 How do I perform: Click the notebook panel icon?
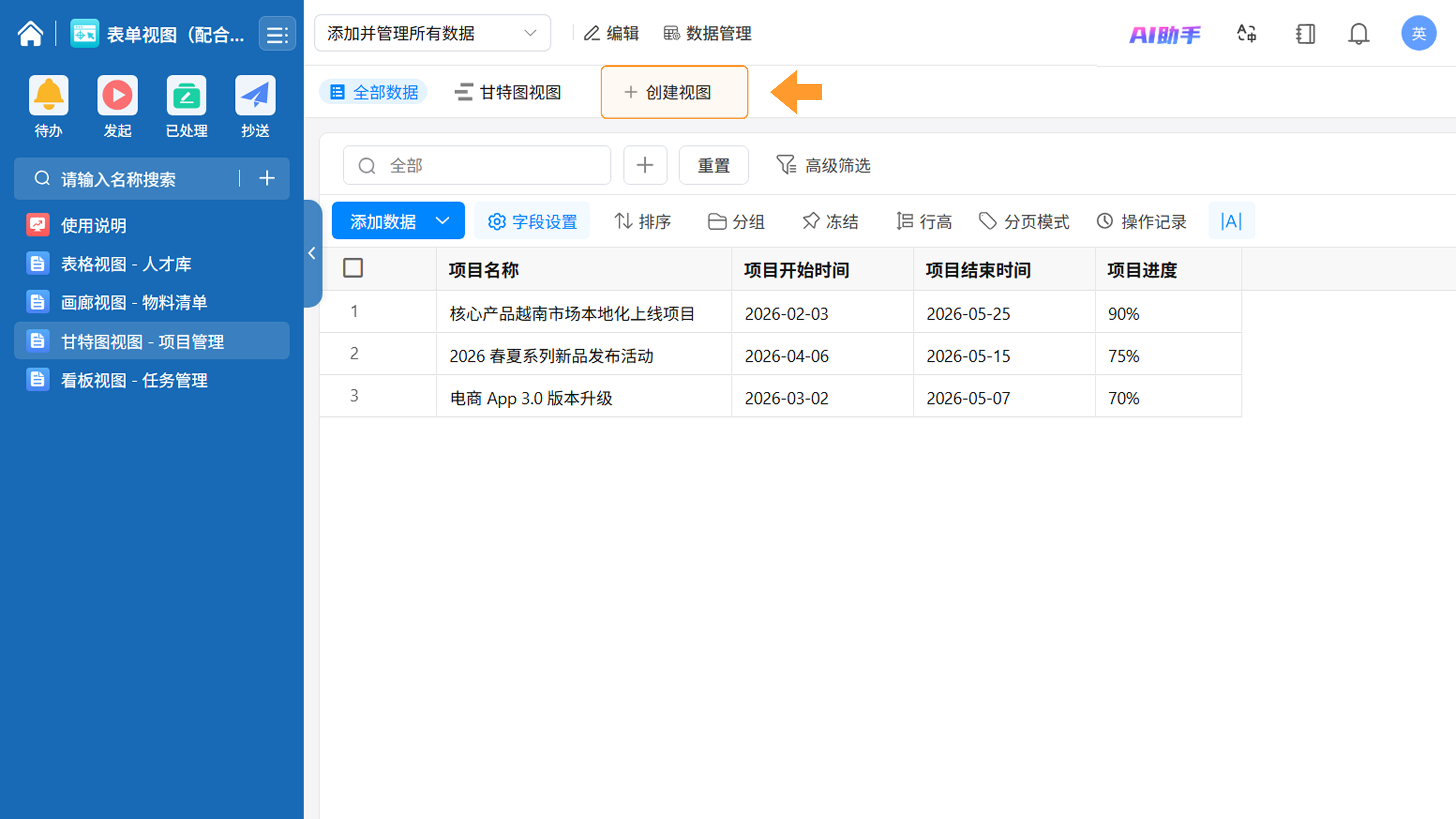click(1305, 34)
